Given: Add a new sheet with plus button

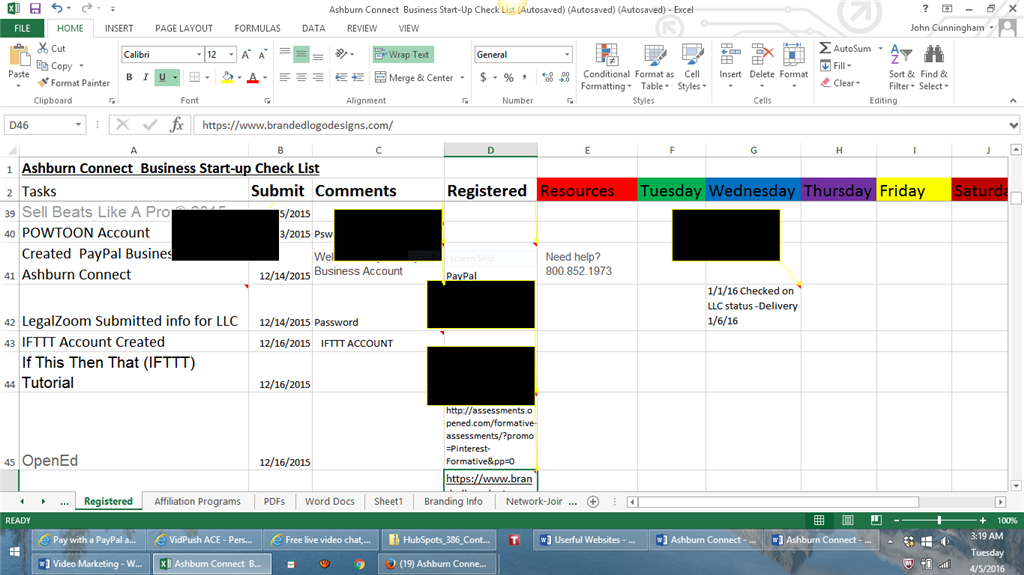Looking at the screenshot, I should point(593,501).
